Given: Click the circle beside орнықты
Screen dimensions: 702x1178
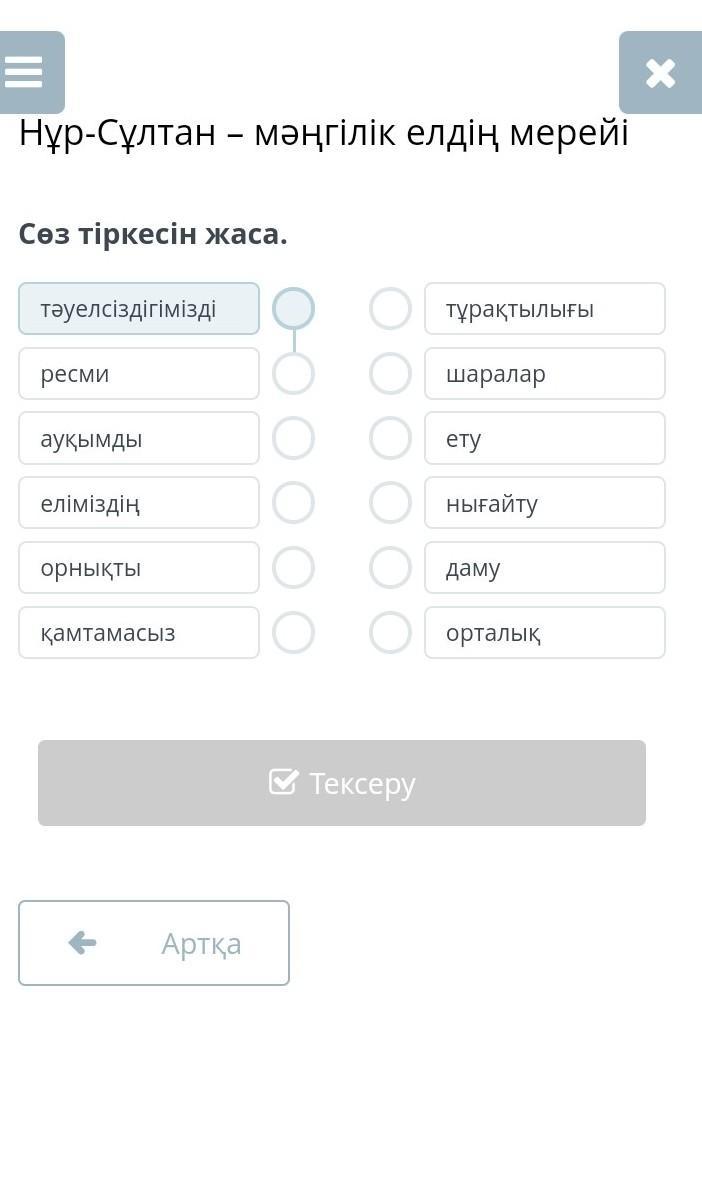Looking at the screenshot, I should click(293, 568).
